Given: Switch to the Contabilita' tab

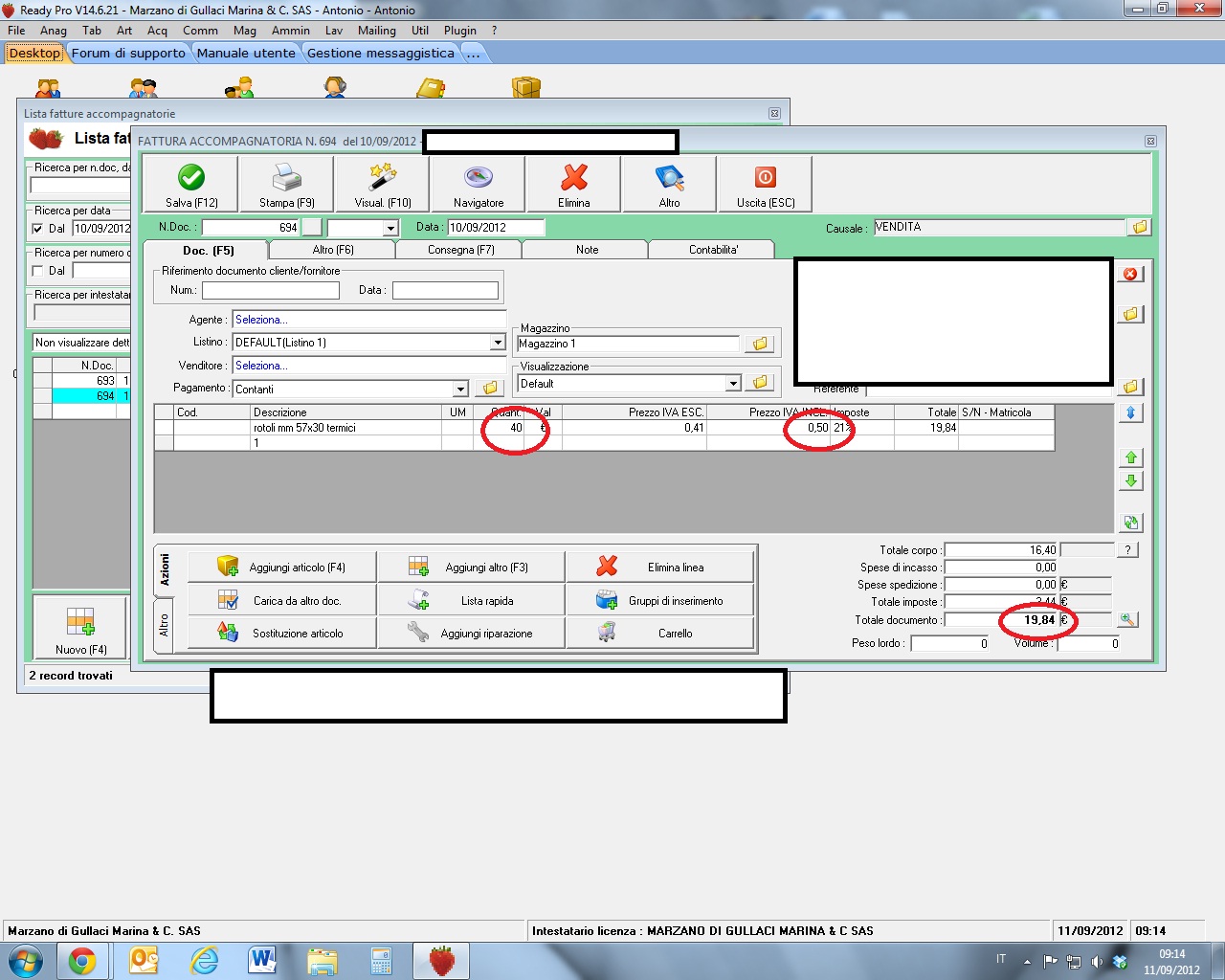Looking at the screenshot, I should [x=714, y=250].
